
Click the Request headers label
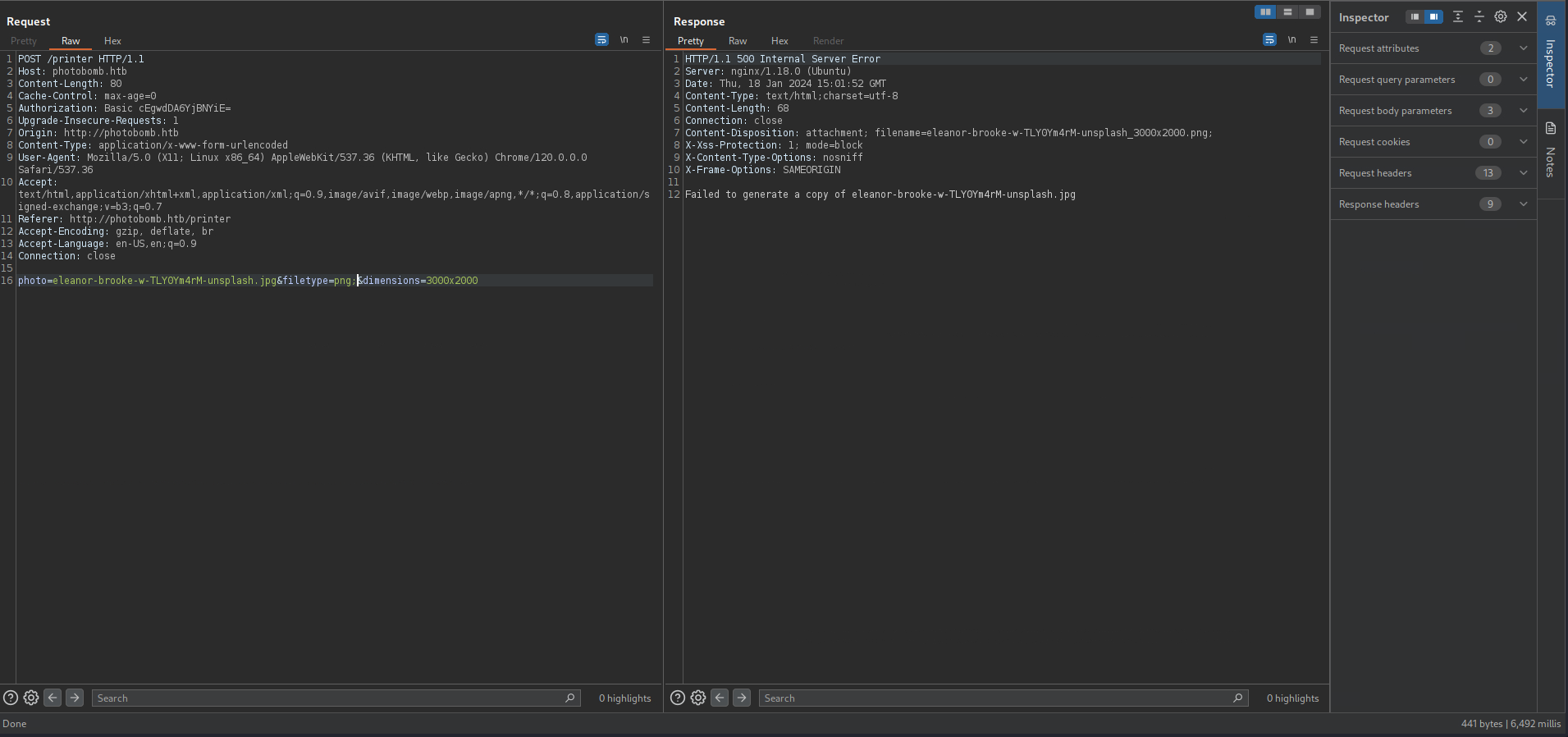click(x=1375, y=173)
